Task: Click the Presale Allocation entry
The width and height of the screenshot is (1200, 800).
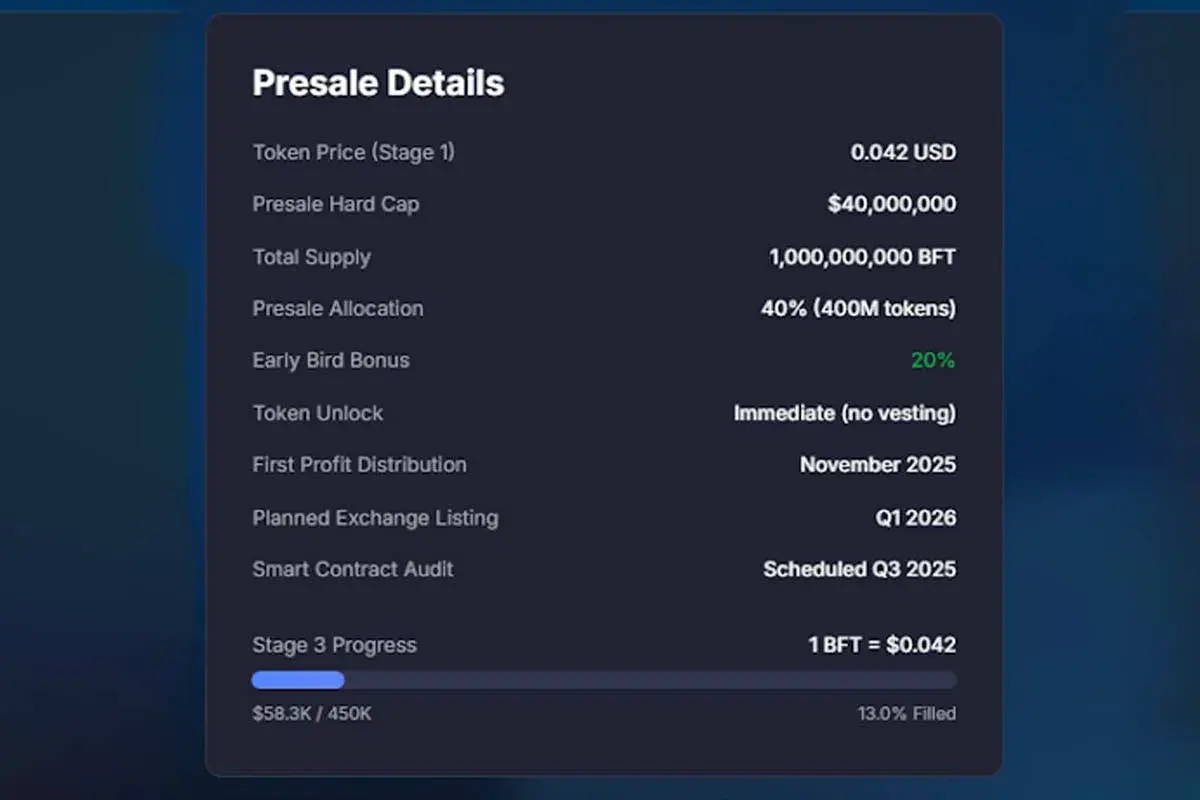Action: pyautogui.click(x=337, y=308)
